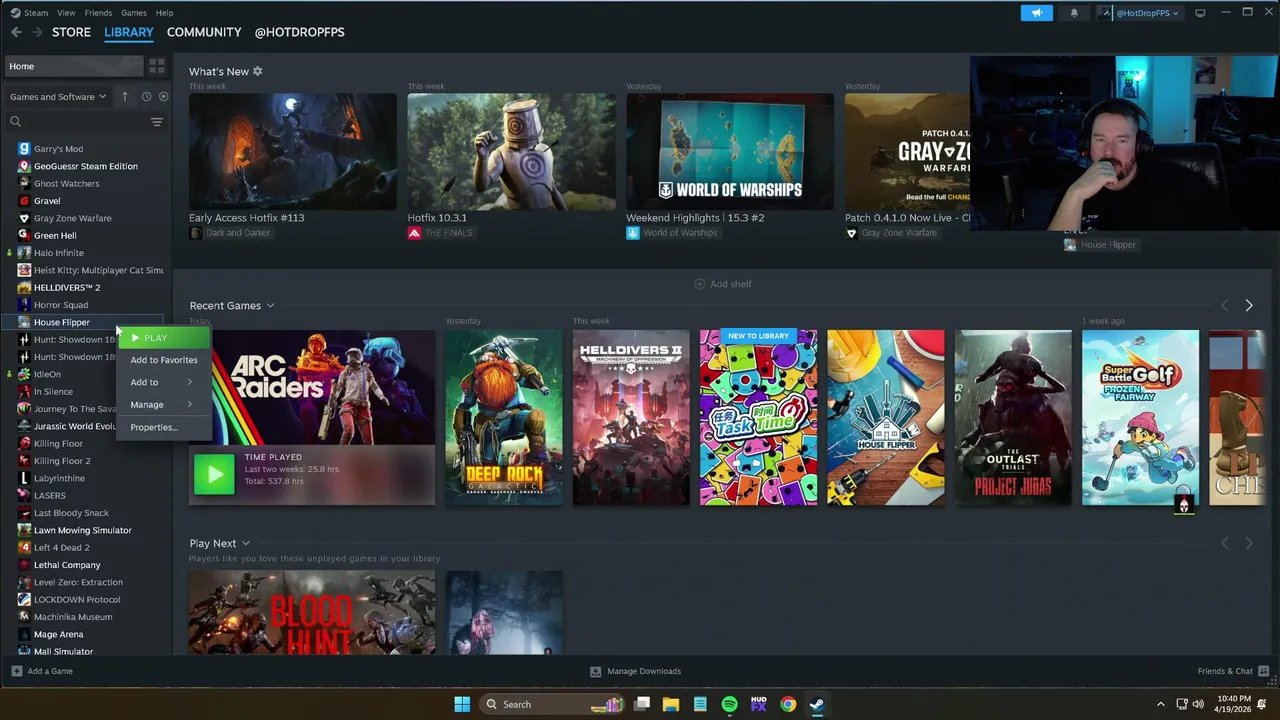Screen dimensions: 1280x720
Task: Click the Garry's Mod game icon in list
Action: 24,149
